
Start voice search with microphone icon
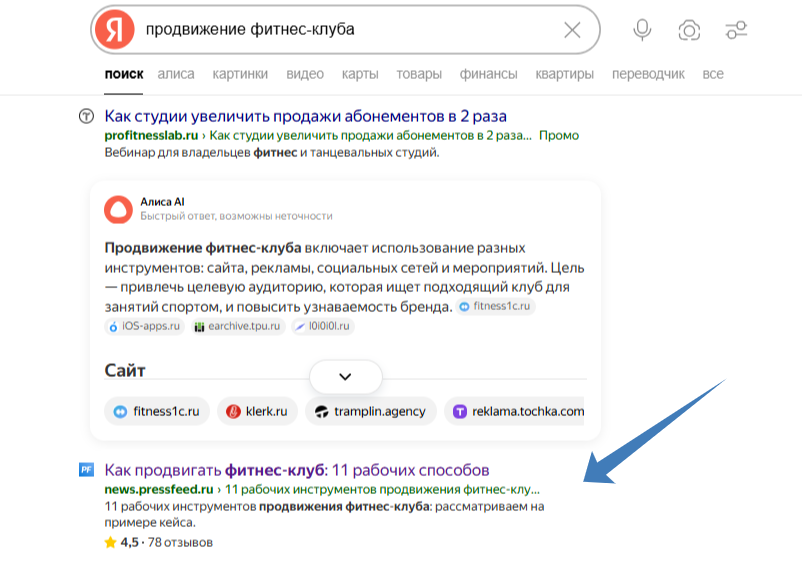(642, 30)
